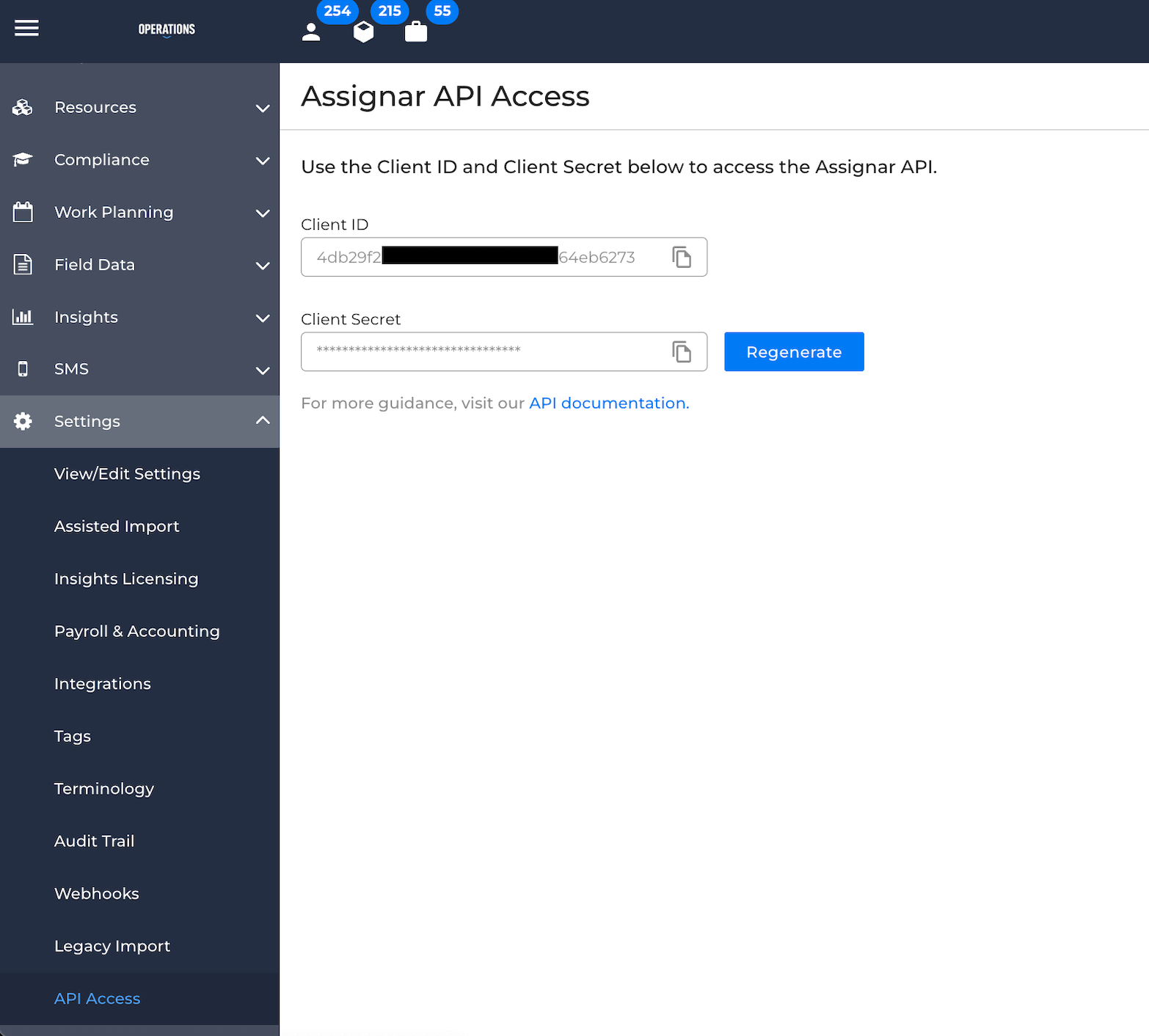Image resolution: width=1149 pixels, height=1036 pixels.
Task: Expand the Work Planning chevron
Action: (x=263, y=213)
